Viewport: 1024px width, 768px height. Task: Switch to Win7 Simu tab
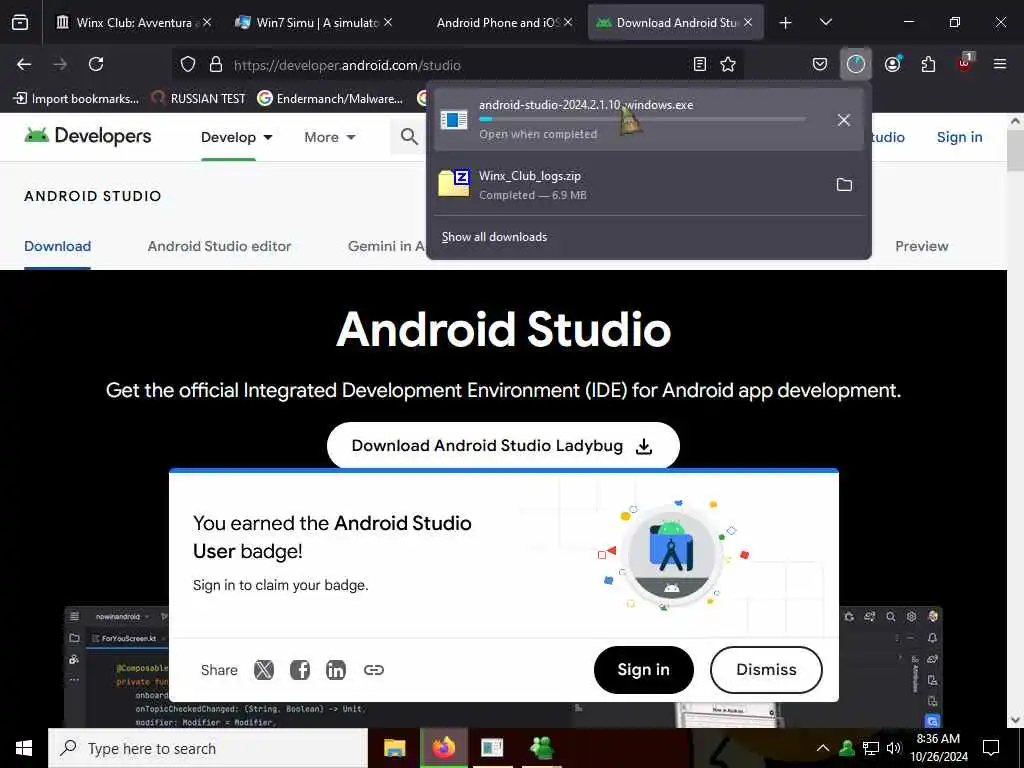click(315, 22)
